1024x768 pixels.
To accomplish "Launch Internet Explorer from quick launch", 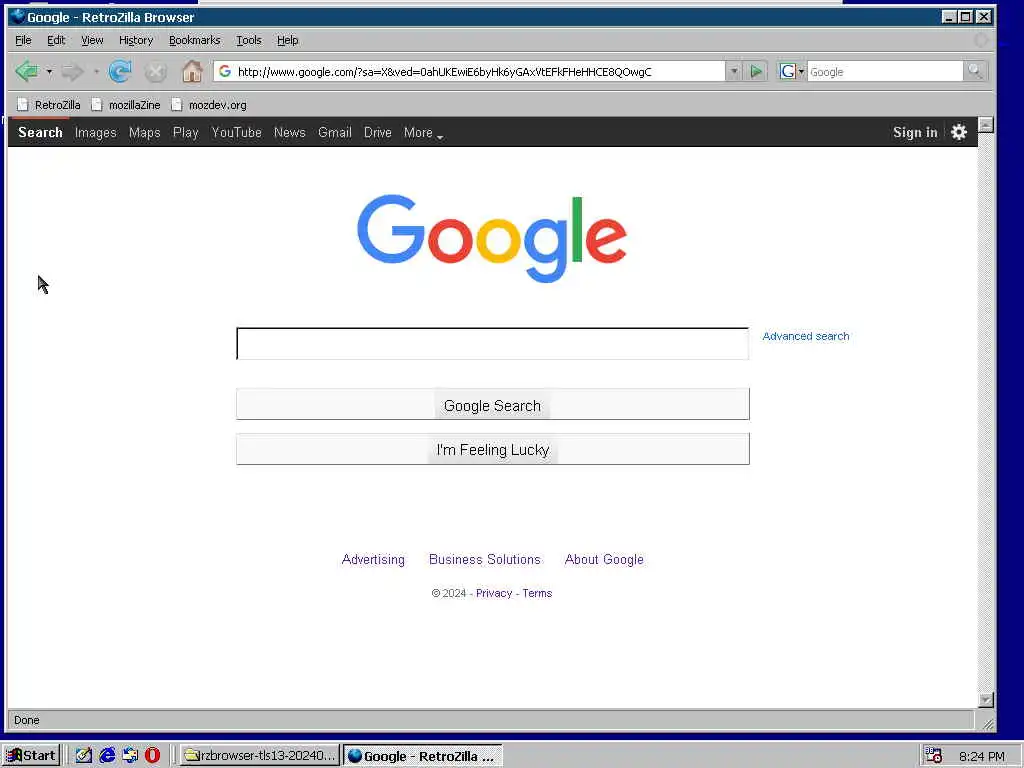I will point(107,756).
